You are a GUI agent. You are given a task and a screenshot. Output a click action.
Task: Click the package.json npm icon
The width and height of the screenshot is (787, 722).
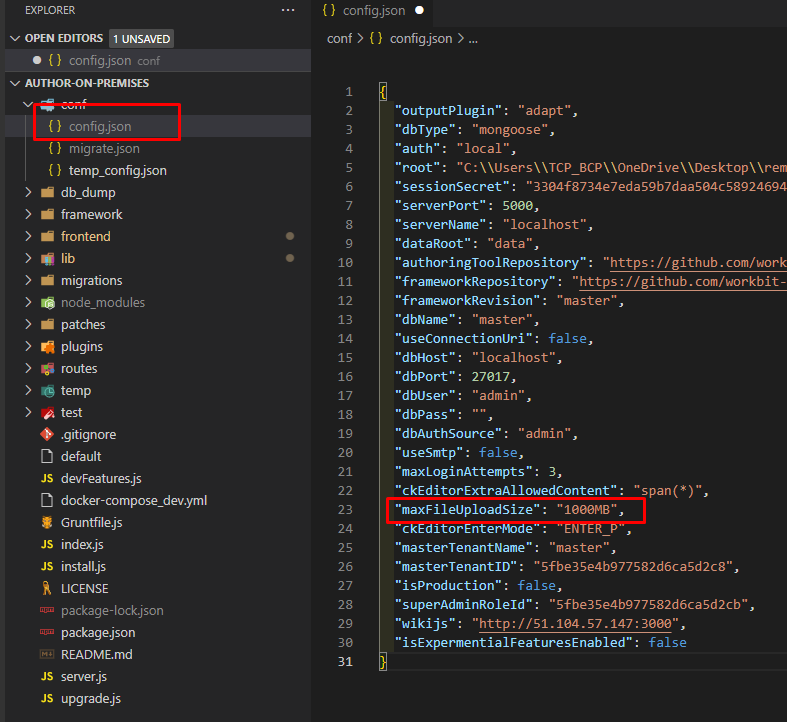[47, 632]
